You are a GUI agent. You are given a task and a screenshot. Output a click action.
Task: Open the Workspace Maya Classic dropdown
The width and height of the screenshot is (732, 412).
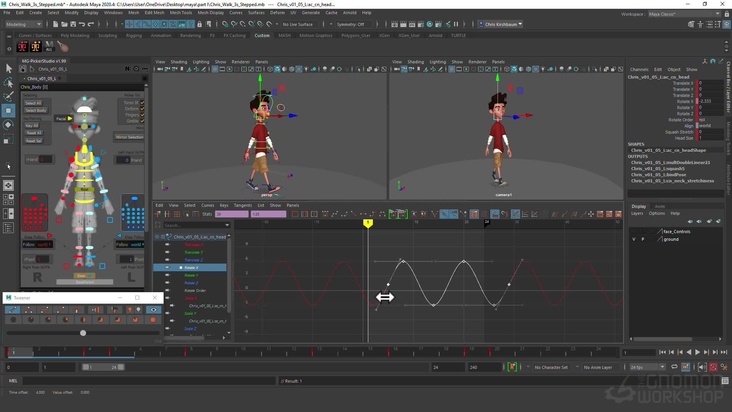(684, 14)
